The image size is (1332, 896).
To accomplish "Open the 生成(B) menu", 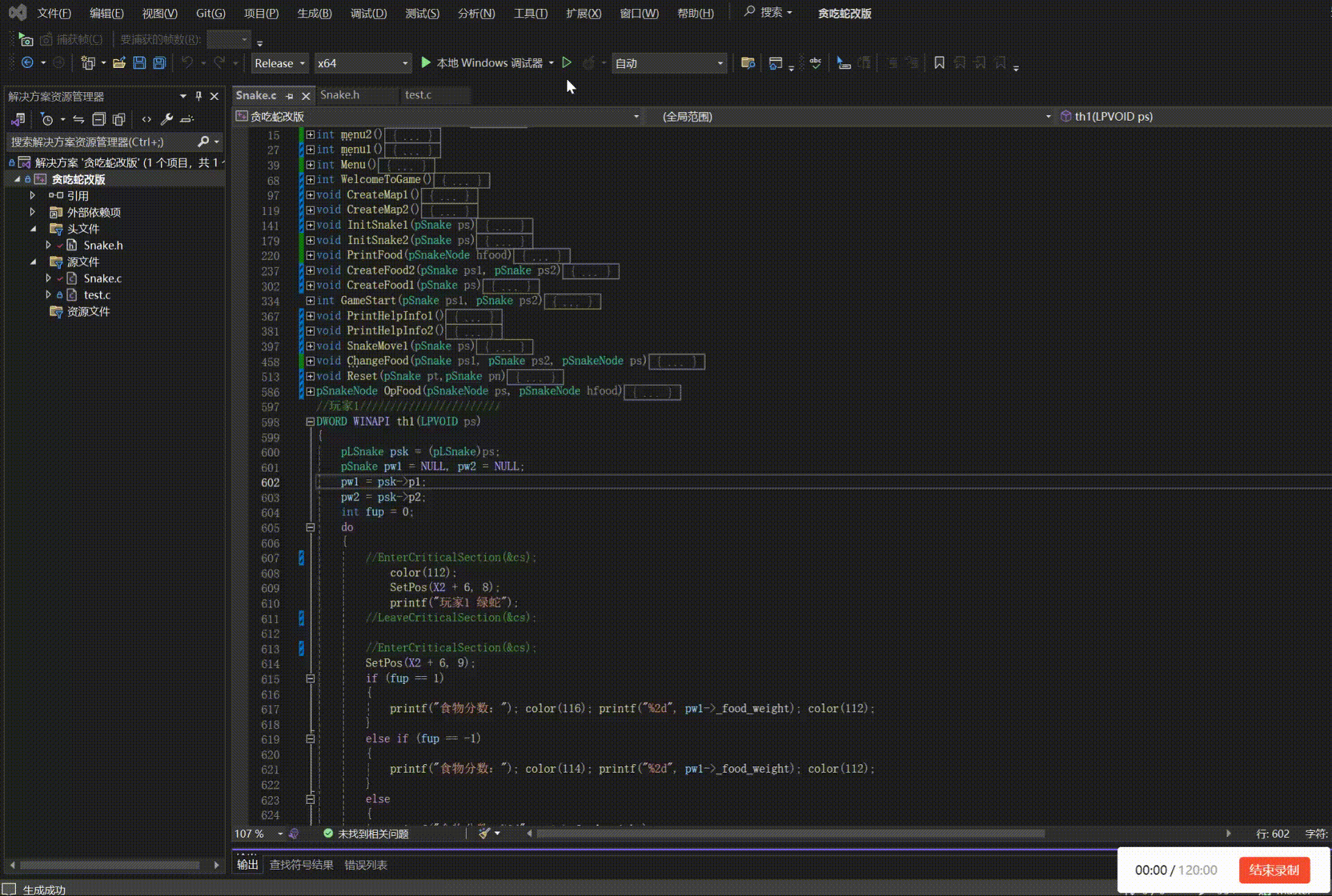I will tap(314, 13).
